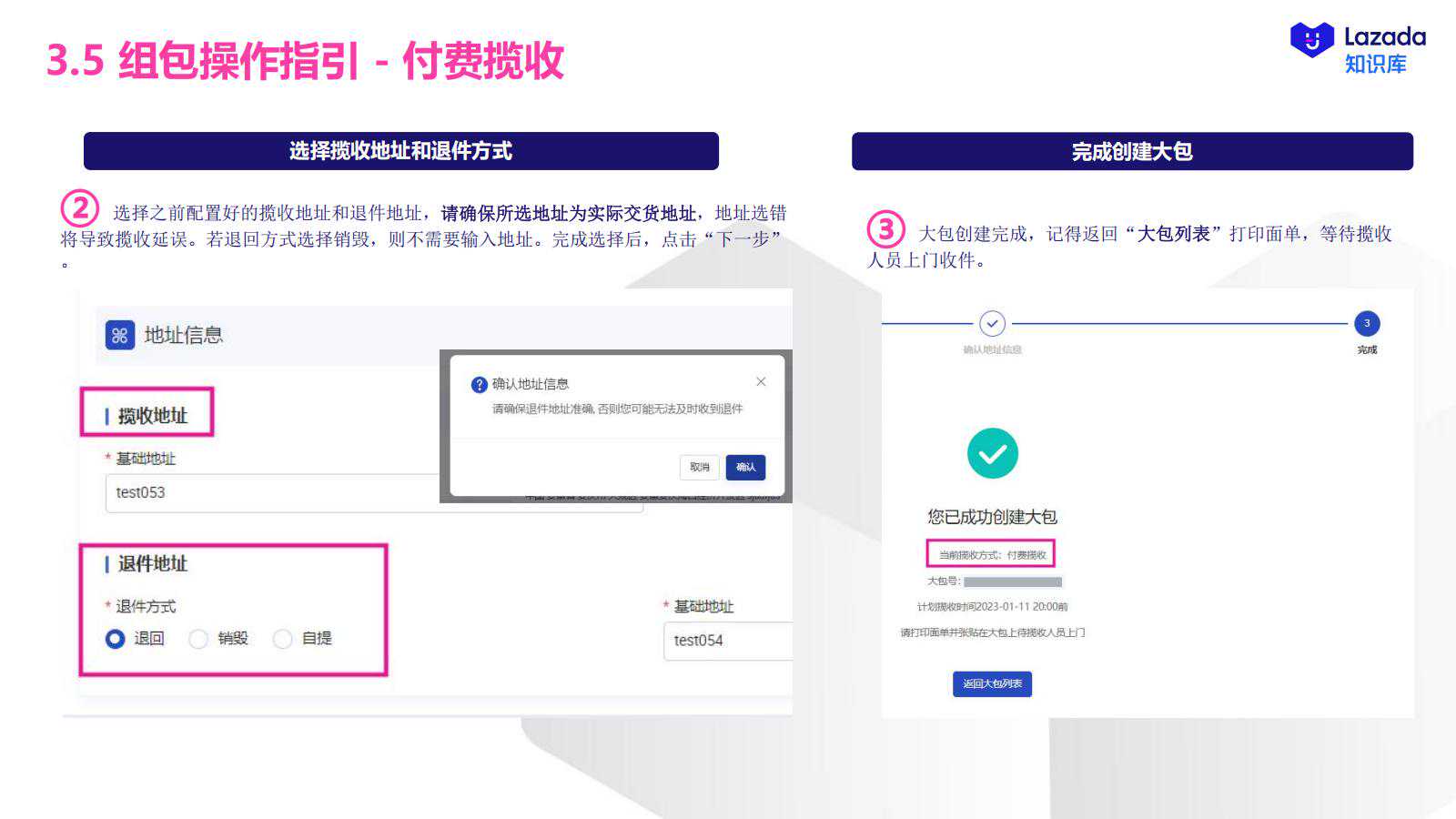The image size is (1456, 819).
Task: Click the slide title 3.5 组包操作指引
Action: 305,61
